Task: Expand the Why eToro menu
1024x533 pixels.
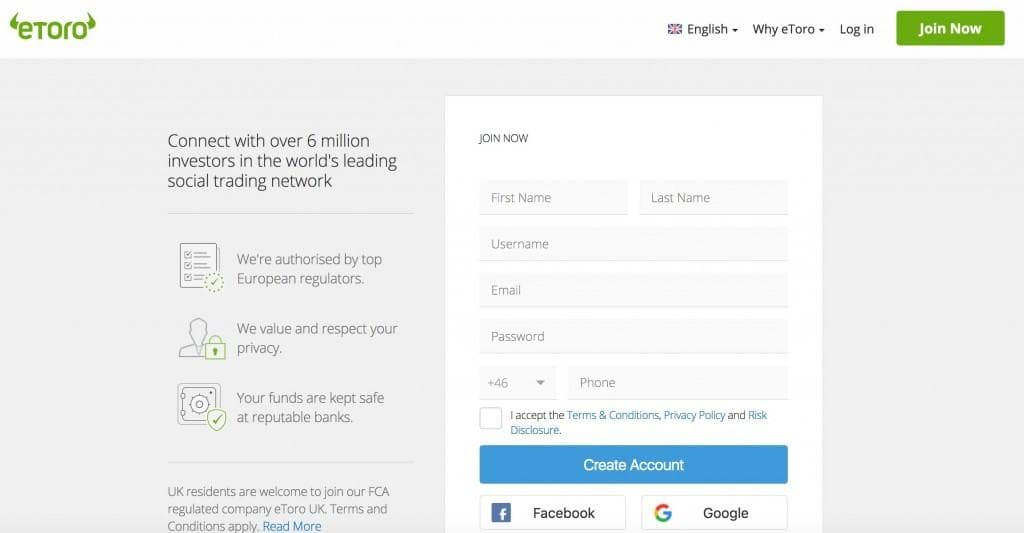Action: [788, 29]
